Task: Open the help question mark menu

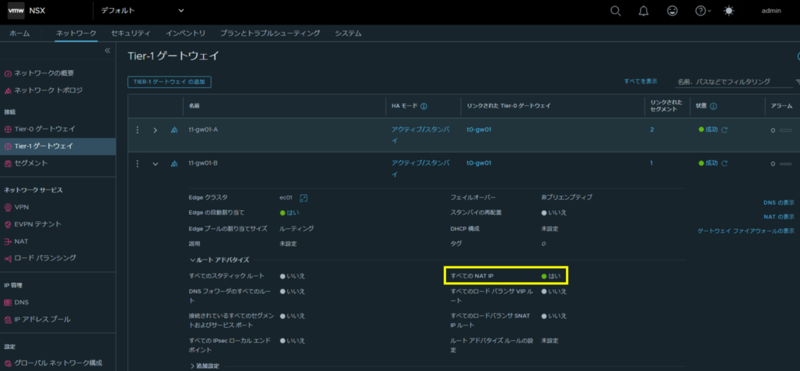Action: [x=703, y=11]
